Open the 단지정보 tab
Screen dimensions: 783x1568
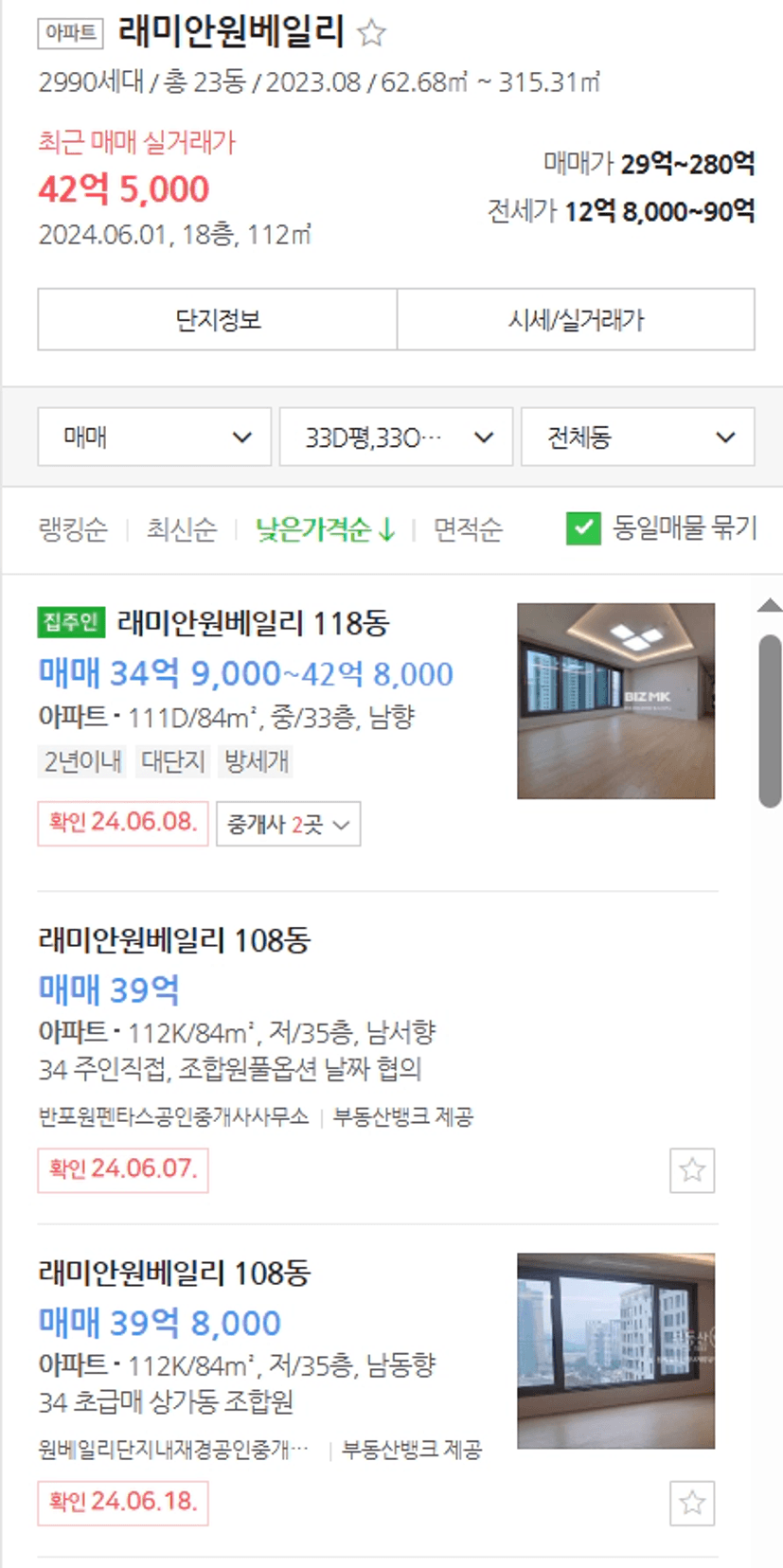[217, 320]
